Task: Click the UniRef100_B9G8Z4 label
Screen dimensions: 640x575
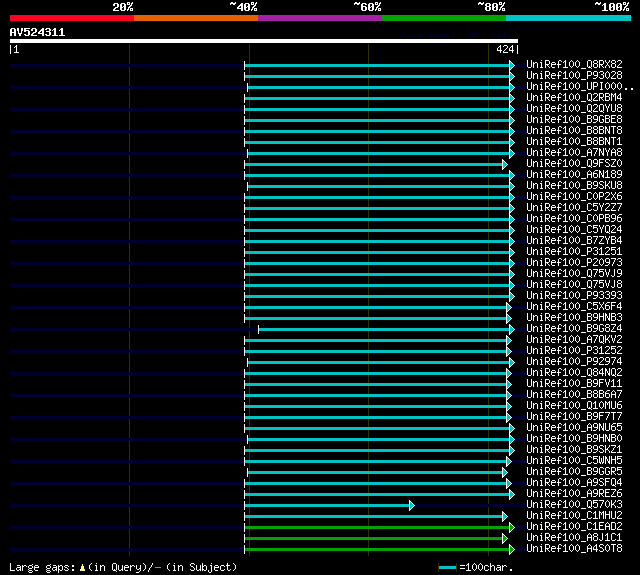Action: (x=574, y=329)
